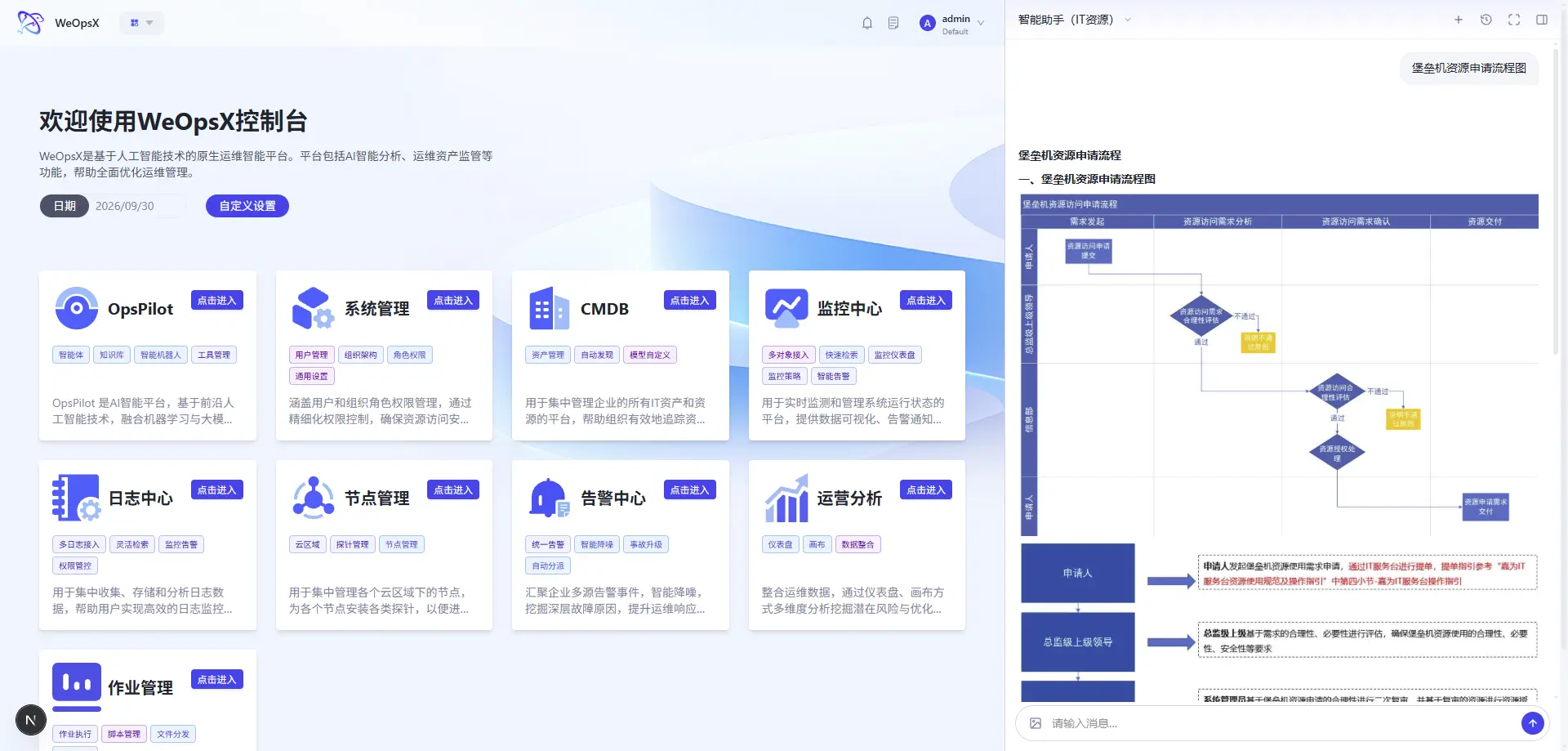Select the 灵活检索 tag in 日志中心
The width and height of the screenshot is (1568, 751).
click(132, 544)
